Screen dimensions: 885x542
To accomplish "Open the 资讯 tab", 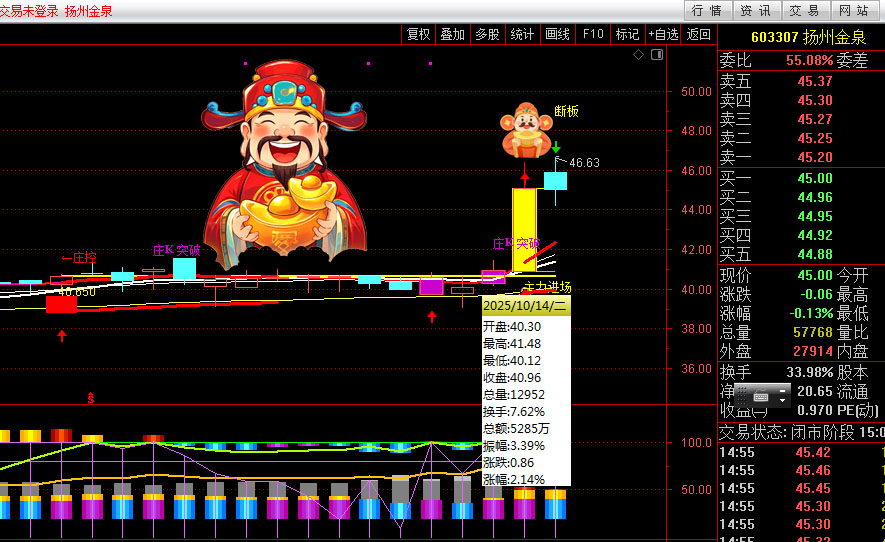I will click(755, 11).
